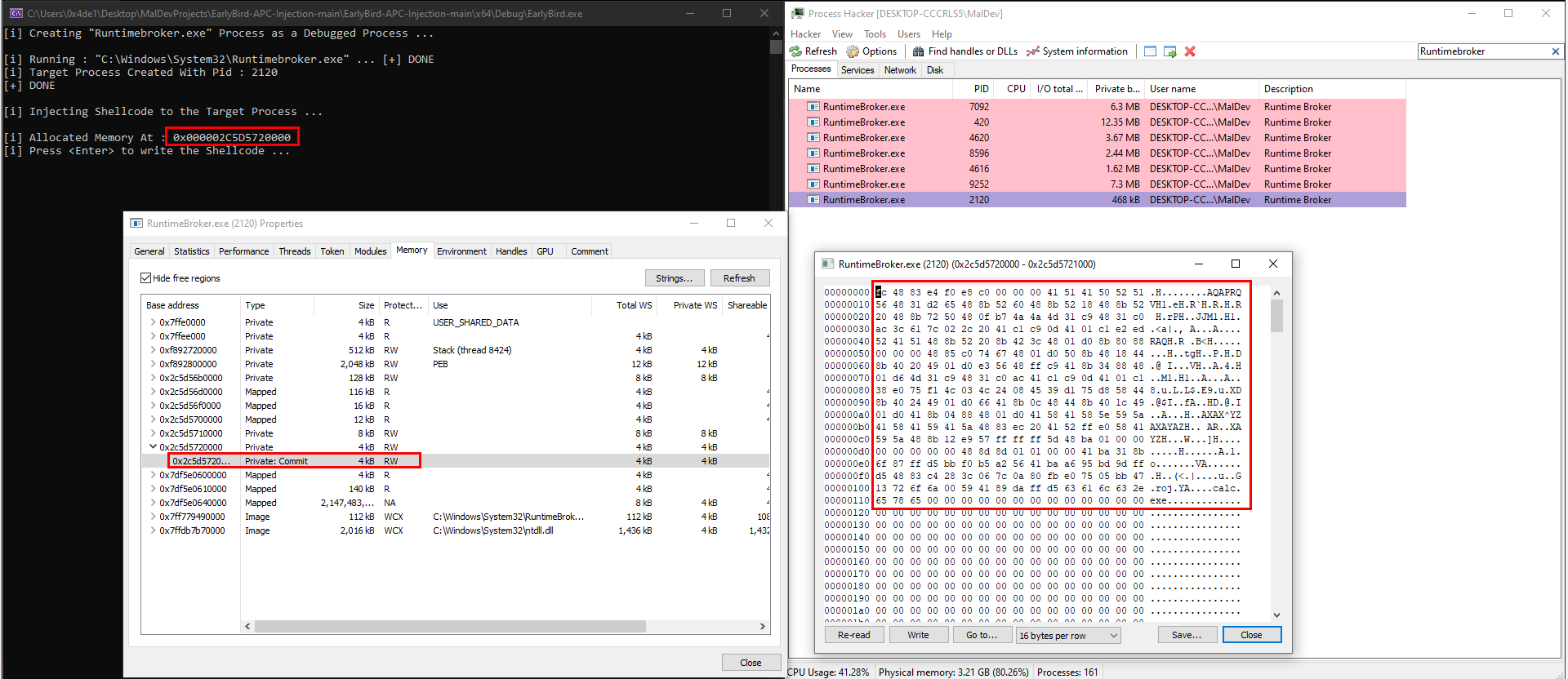The height and width of the screenshot is (679, 1568).
Task: Collapse memory region 0x2c5d5720000
Action: click(153, 447)
